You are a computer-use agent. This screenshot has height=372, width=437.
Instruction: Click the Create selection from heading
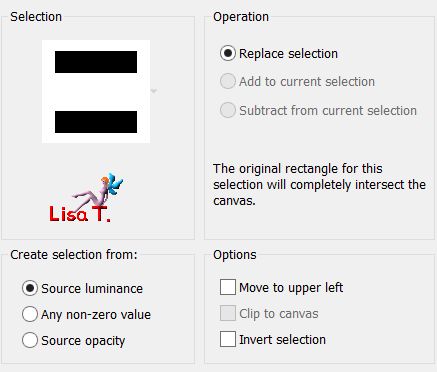point(74,255)
